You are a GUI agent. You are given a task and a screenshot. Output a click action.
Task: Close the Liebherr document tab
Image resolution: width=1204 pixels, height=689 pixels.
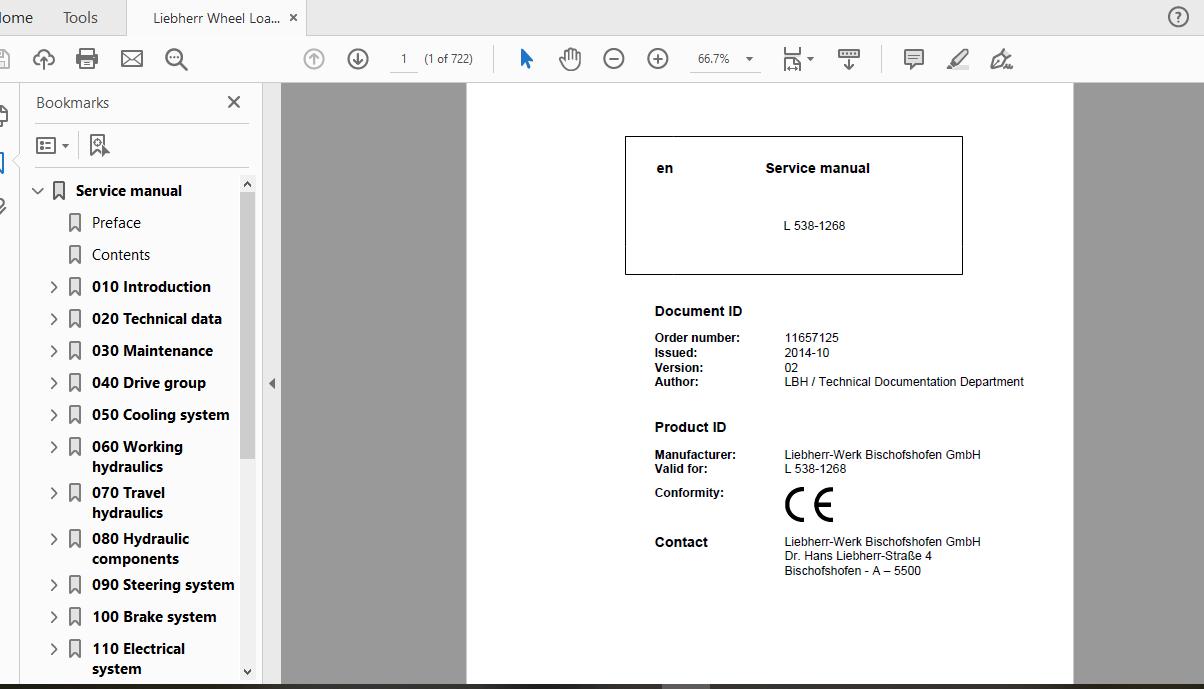pyautogui.click(x=295, y=18)
